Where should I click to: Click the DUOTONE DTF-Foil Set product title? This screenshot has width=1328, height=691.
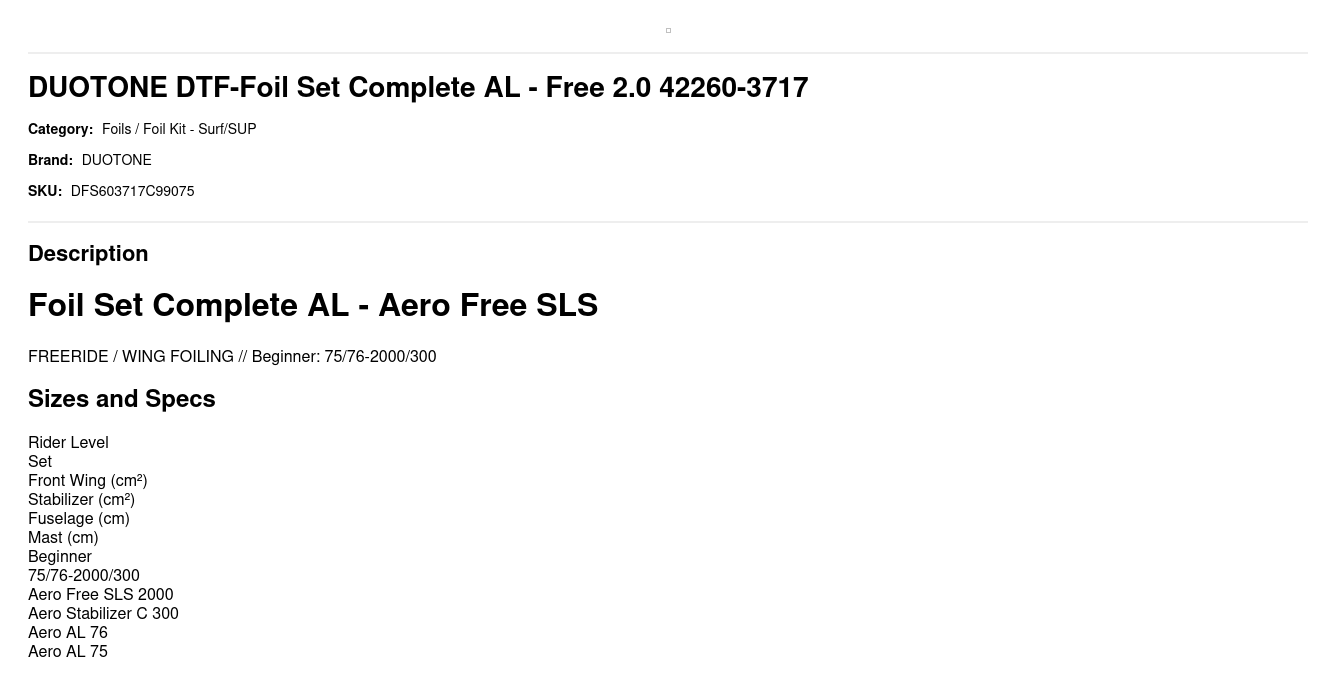[418, 88]
